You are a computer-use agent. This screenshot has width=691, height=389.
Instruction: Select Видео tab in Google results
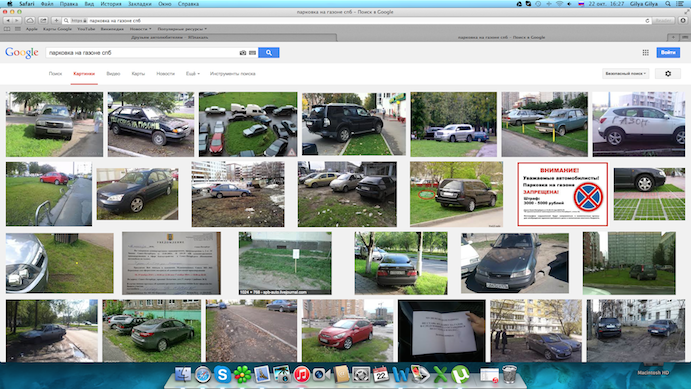pyautogui.click(x=113, y=74)
